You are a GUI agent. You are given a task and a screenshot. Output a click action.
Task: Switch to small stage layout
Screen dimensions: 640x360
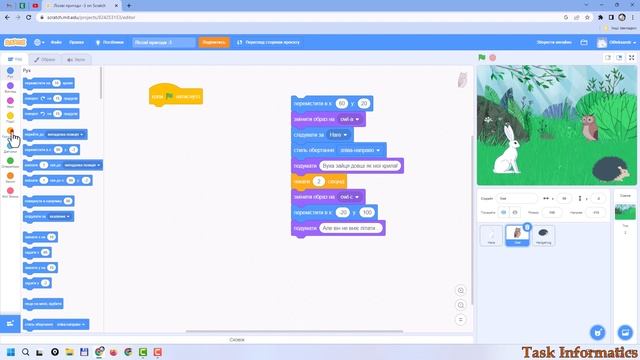pyautogui.click(x=608, y=58)
